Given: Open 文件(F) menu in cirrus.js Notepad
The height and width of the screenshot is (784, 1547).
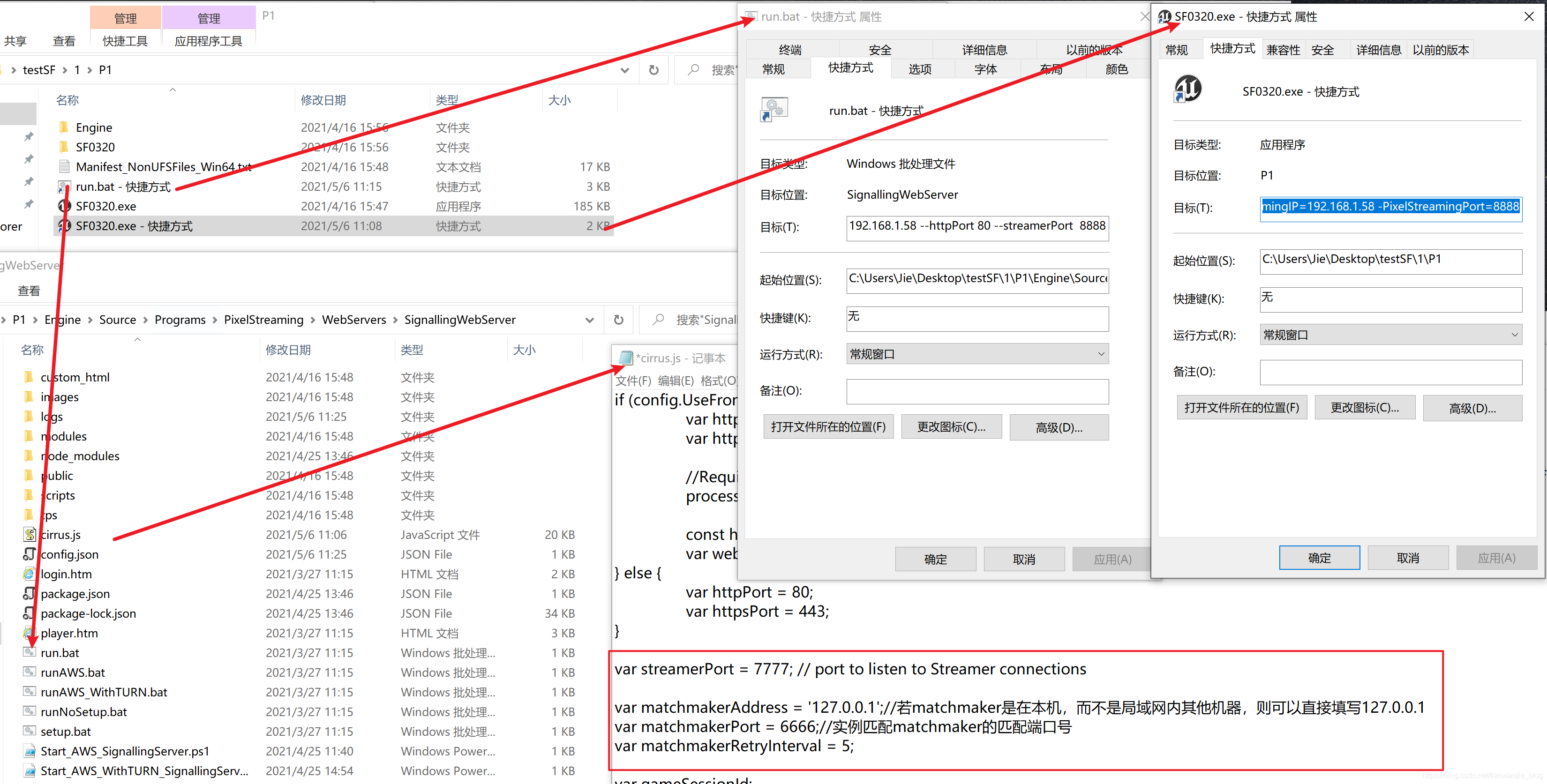Looking at the screenshot, I should 634,381.
